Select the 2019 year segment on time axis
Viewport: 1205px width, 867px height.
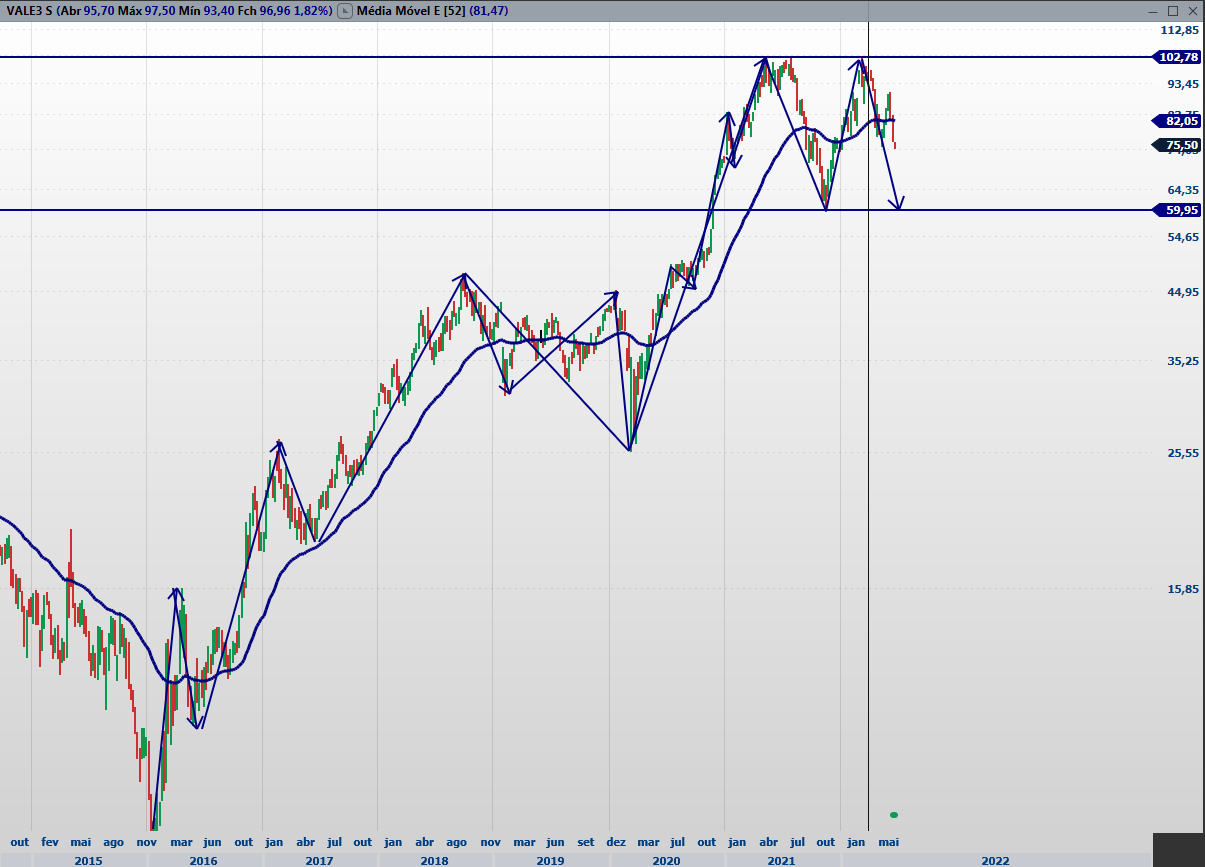(x=550, y=860)
